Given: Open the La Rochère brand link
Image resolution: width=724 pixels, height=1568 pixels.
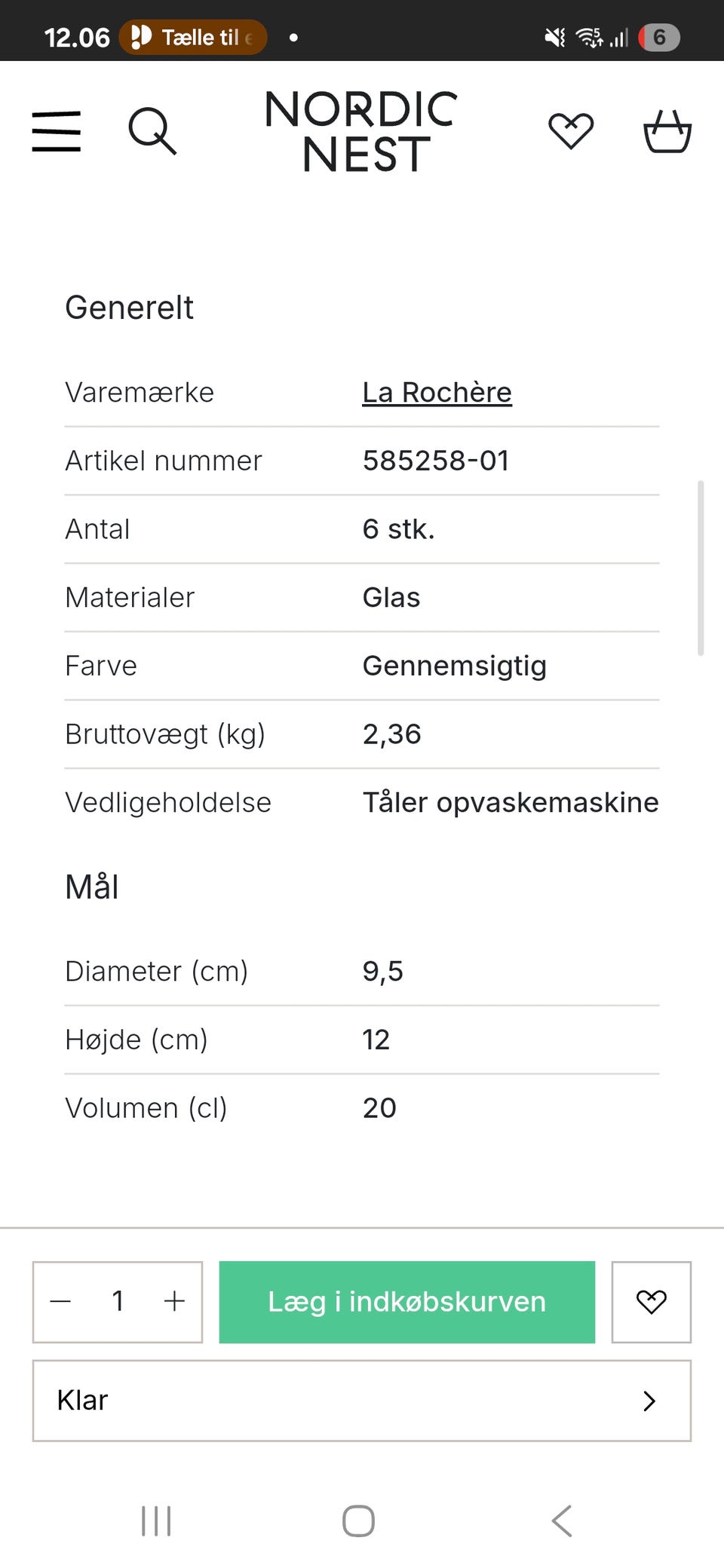Looking at the screenshot, I should 437,393.
